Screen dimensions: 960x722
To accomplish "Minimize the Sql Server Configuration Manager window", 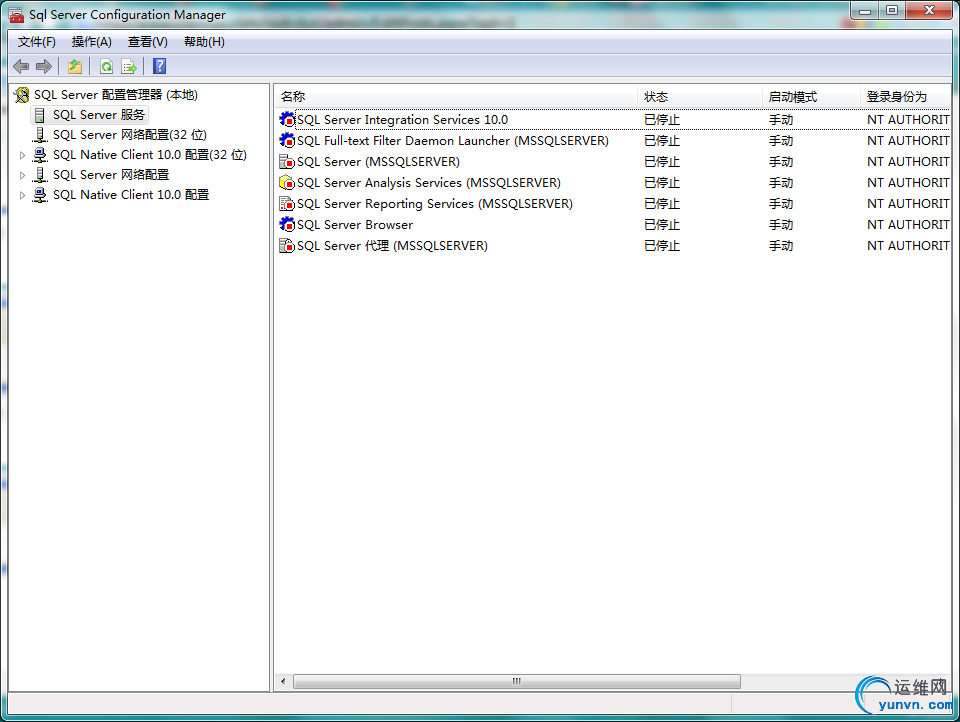I will tap(864, 10).
